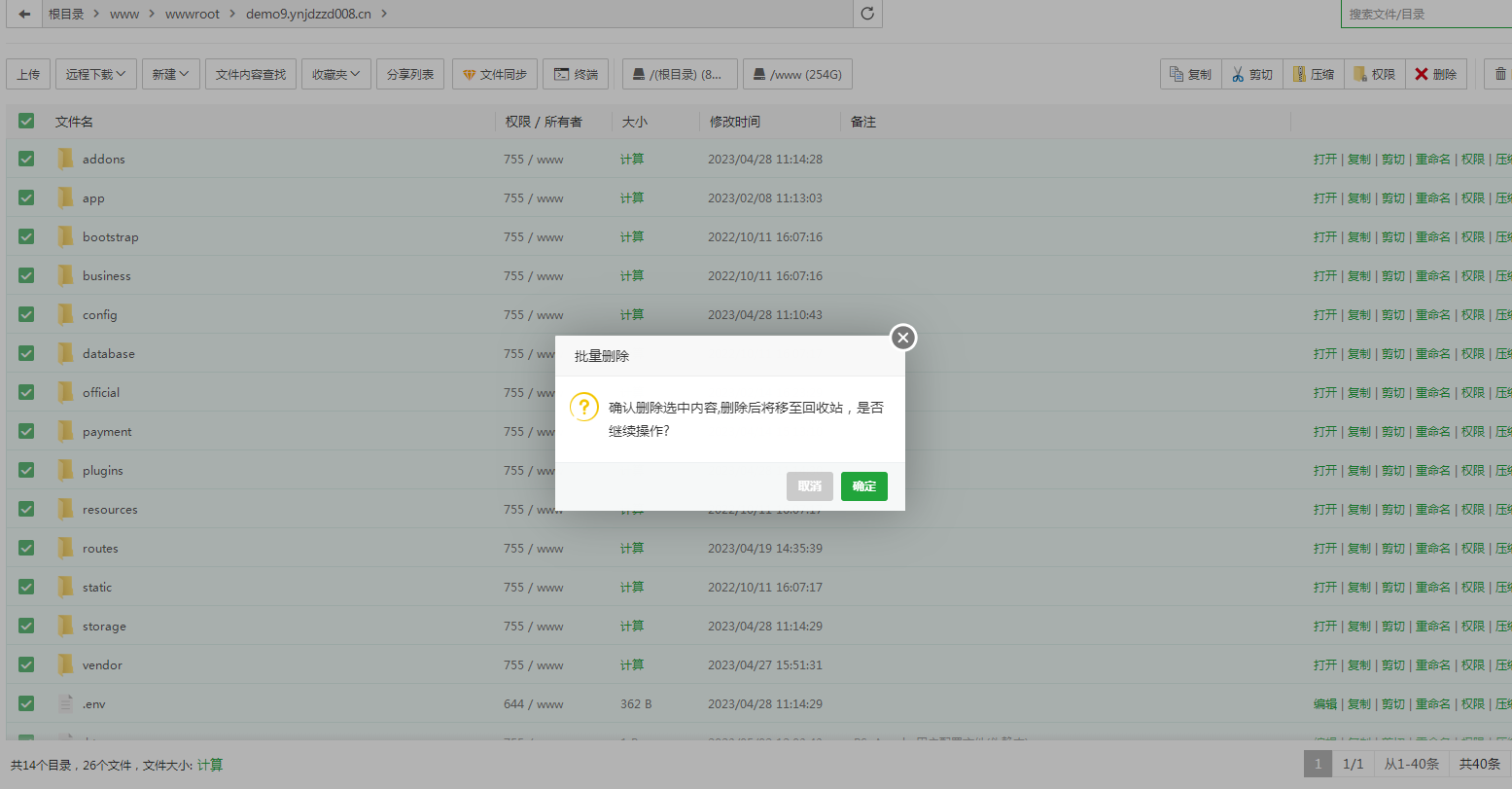This screenshot has width=1512, height=789.
Task: Click the 修改时间 column header
Action: (735, 122)
